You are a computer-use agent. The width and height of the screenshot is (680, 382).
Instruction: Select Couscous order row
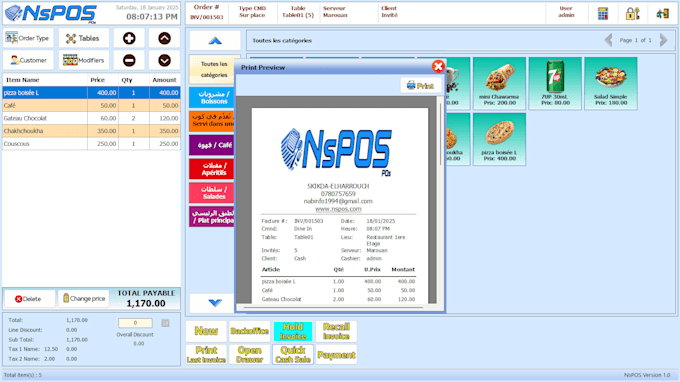(x=91, y=144)
